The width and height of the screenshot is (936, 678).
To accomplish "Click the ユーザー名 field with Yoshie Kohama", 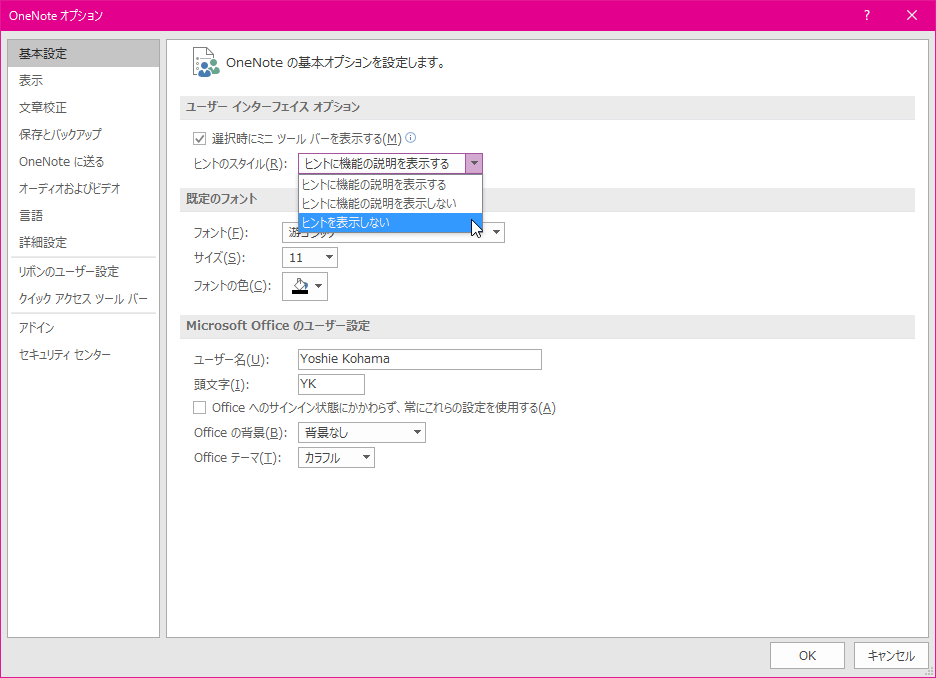I will coord(420,359).
